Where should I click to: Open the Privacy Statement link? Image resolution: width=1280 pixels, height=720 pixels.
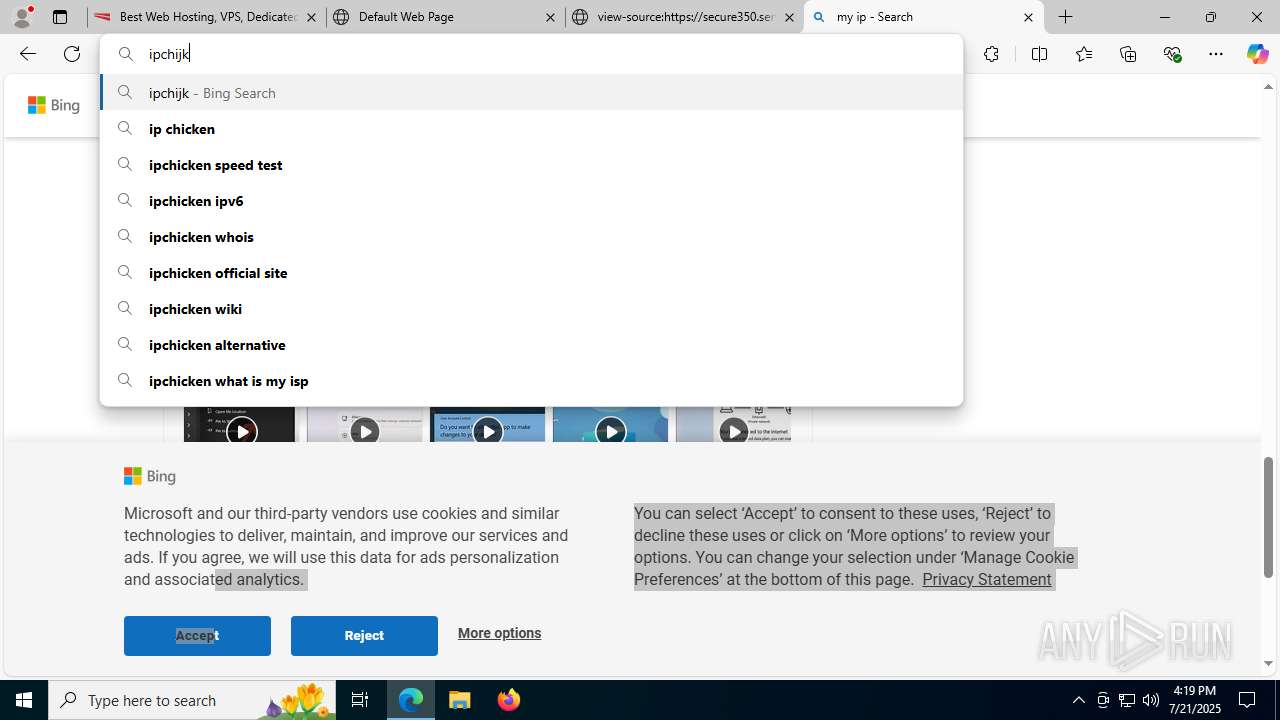click(986, 579)
